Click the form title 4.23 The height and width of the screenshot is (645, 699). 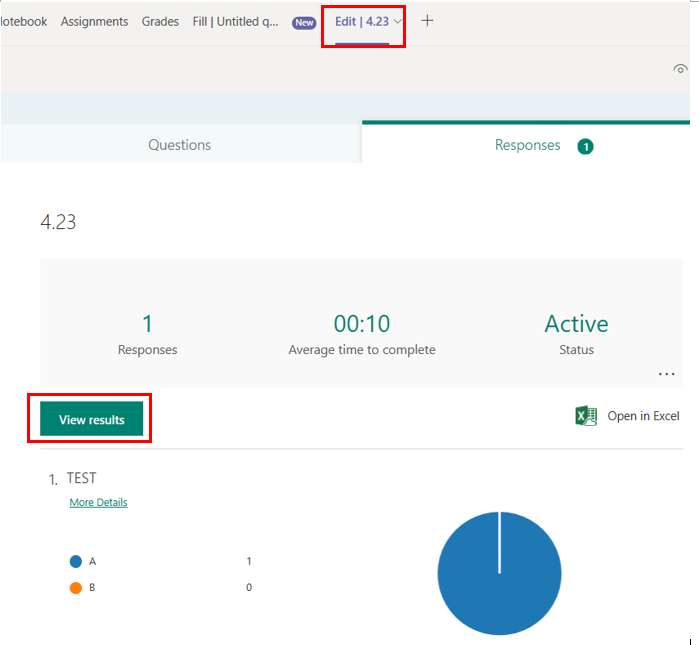(58, 222)
